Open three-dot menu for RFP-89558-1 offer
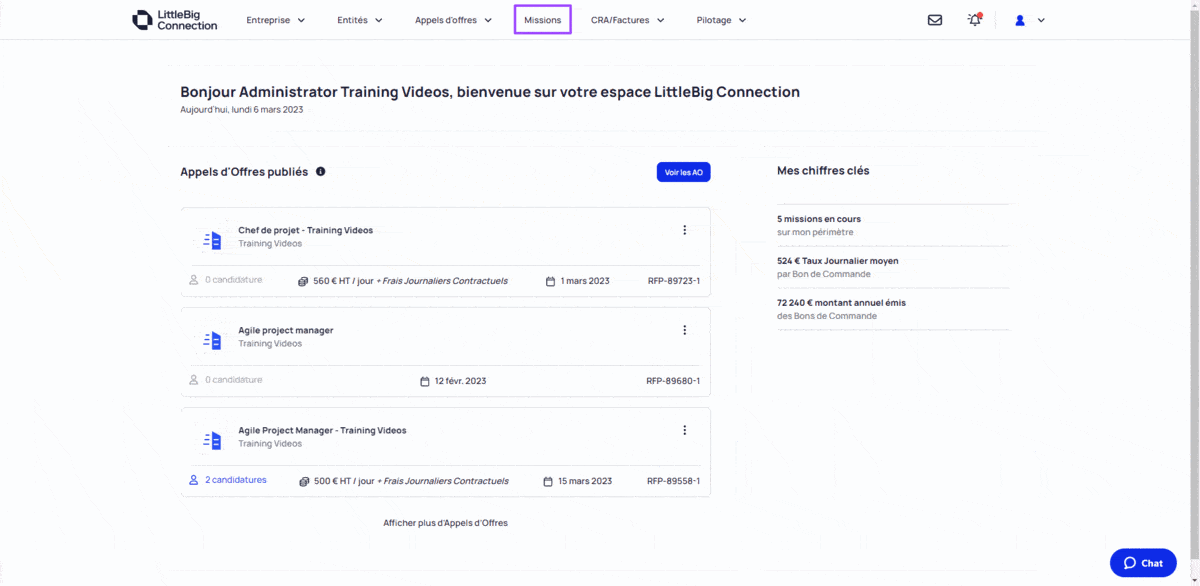Screen dimensions: 1200x586 click(x=684, y=430)
